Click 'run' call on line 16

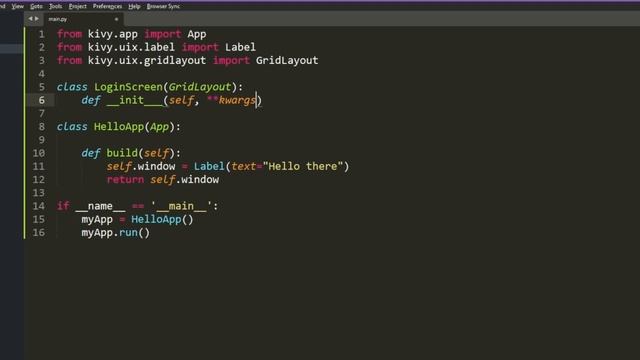tap(128, 233)
